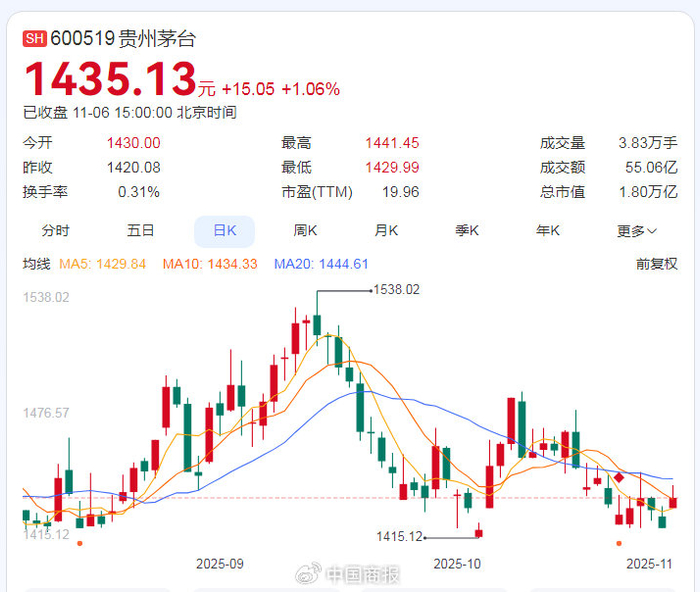The image size is (700, 592).
Task: Click the 昨收 value 1420.08
Action: [133, 167]
